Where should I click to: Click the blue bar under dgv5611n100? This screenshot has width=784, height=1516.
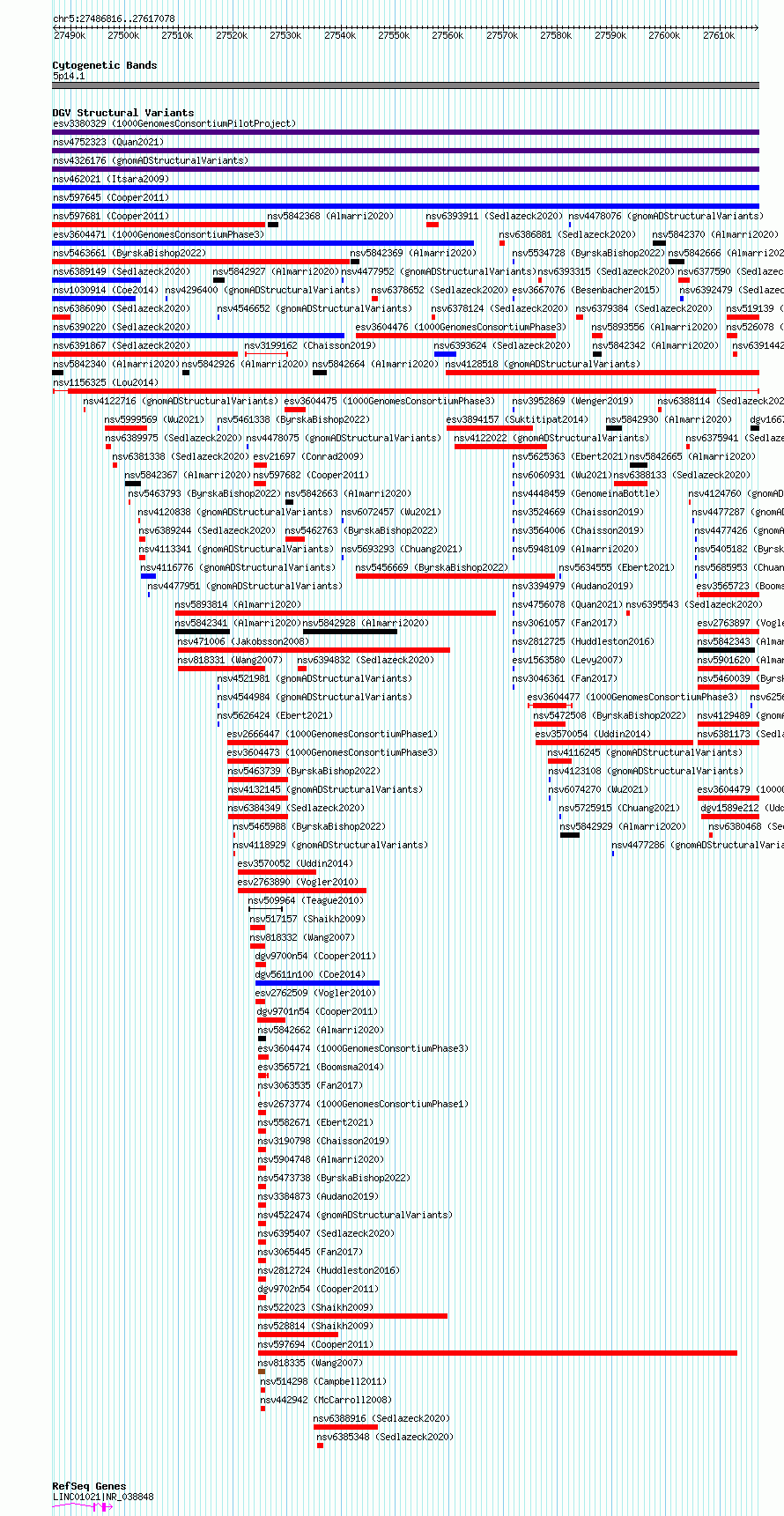point(318,982)
